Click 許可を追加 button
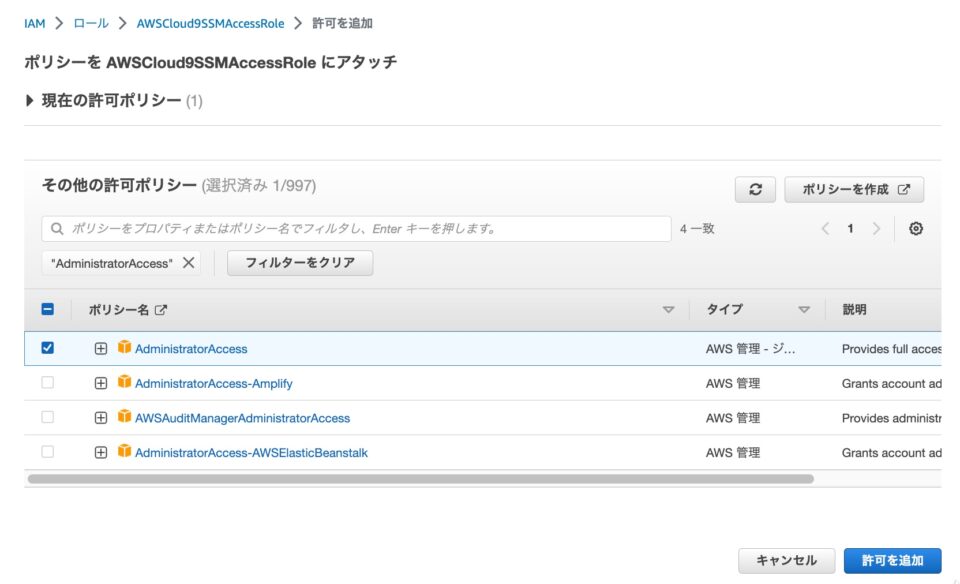 (x=892, y=560)
